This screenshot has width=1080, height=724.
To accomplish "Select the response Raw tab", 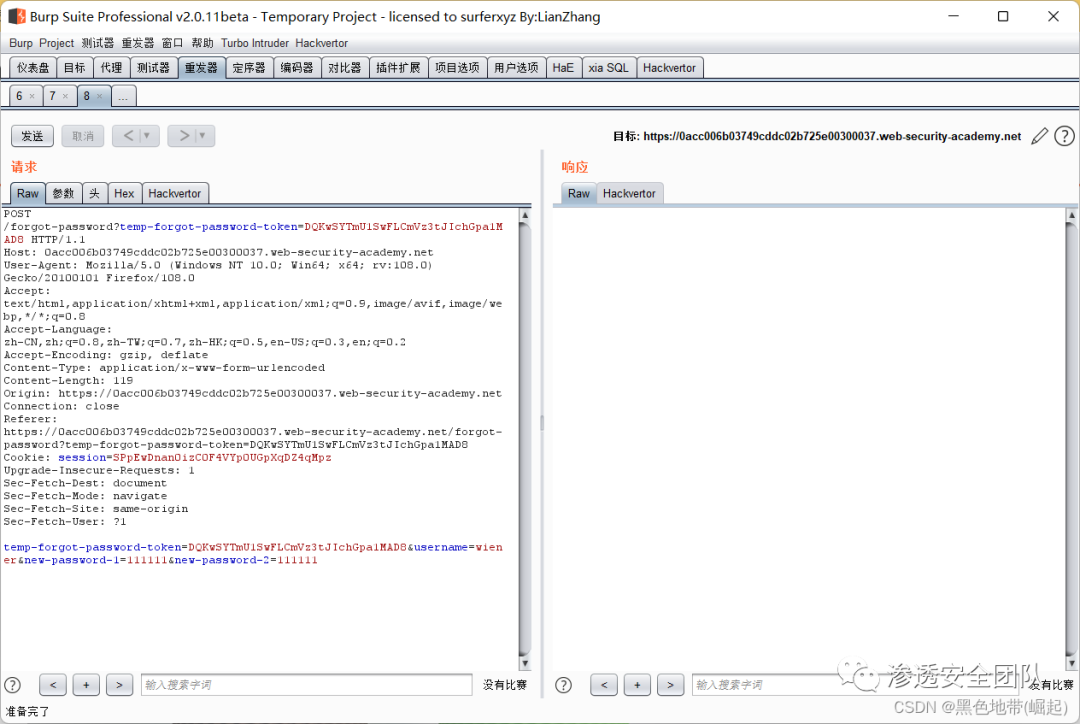I will [x=579, y=194].
